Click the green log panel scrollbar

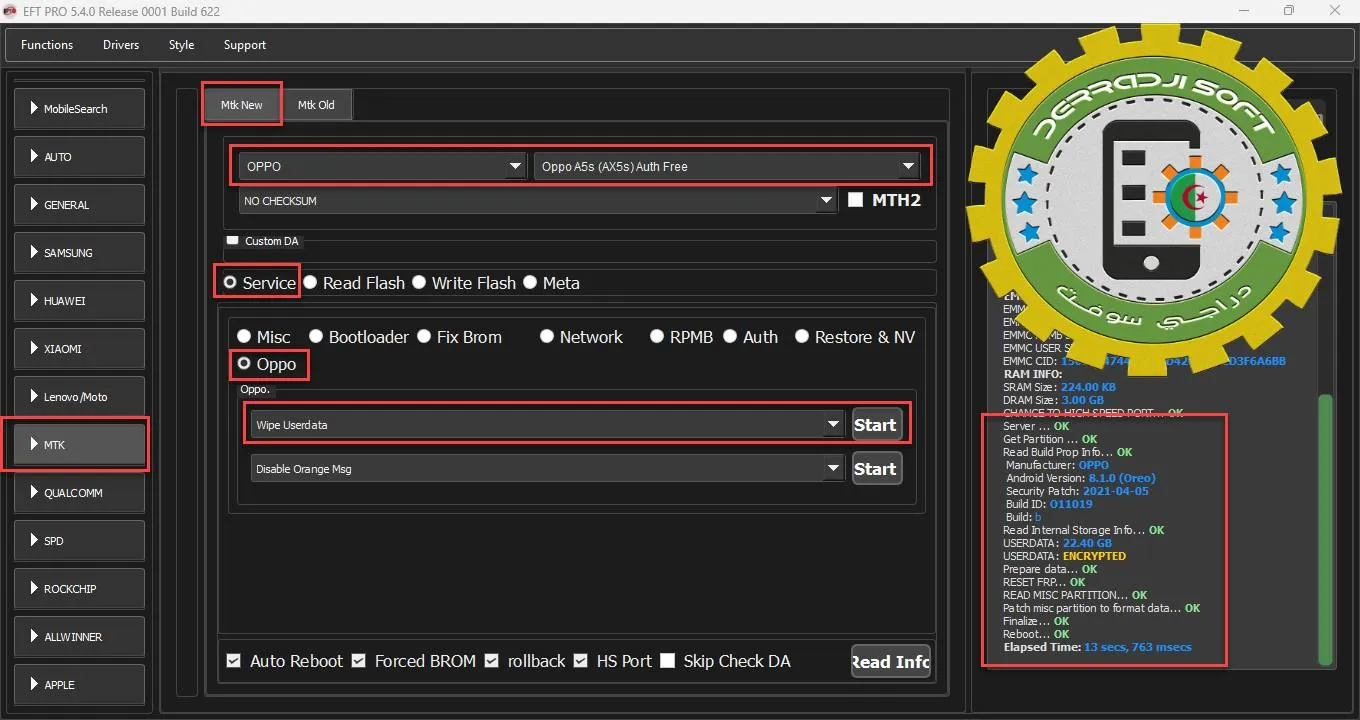coord(1326,530)
